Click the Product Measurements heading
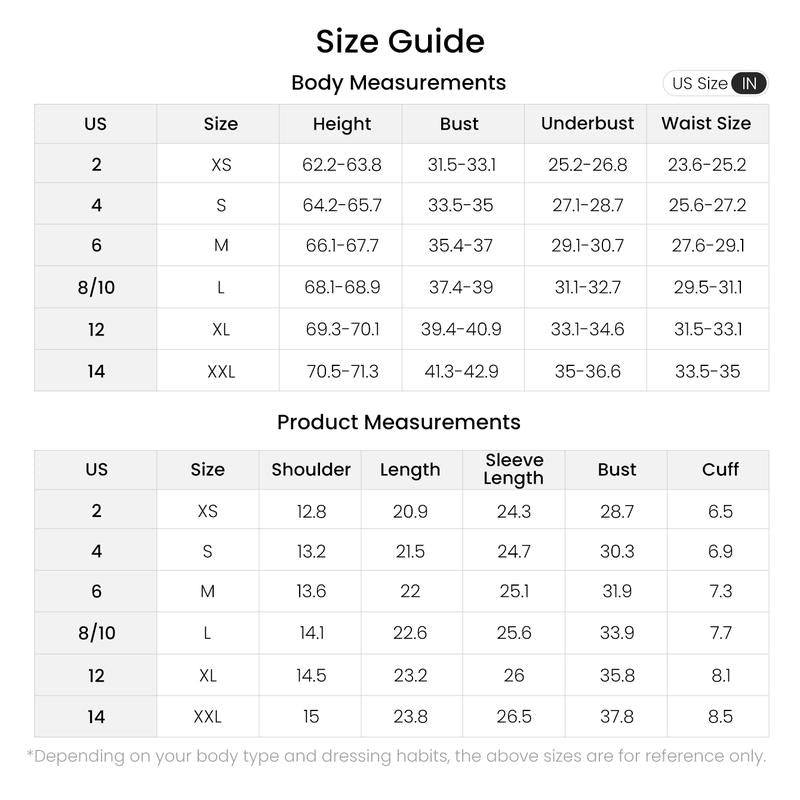This screenshot has width=800, height=800. (x=398, y=422)
